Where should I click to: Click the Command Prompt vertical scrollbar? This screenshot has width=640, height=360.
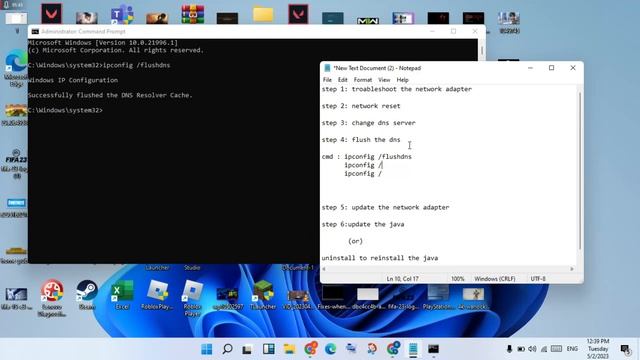[482, 51]
